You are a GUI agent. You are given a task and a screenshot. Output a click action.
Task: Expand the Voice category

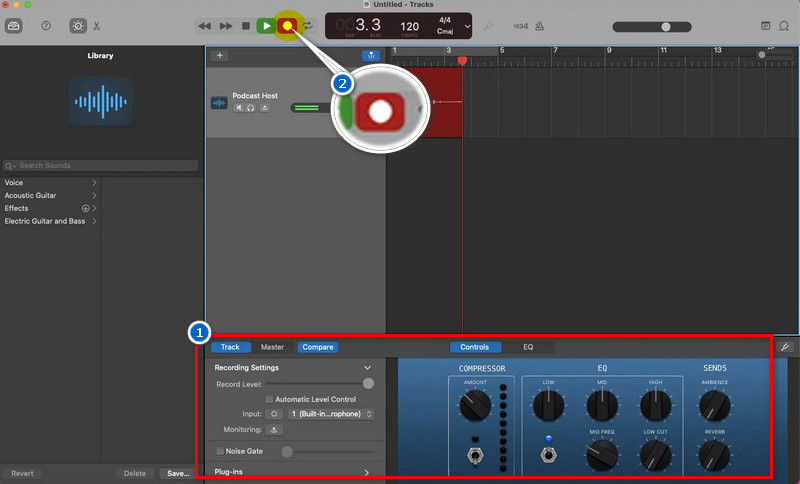pos(50,183)
